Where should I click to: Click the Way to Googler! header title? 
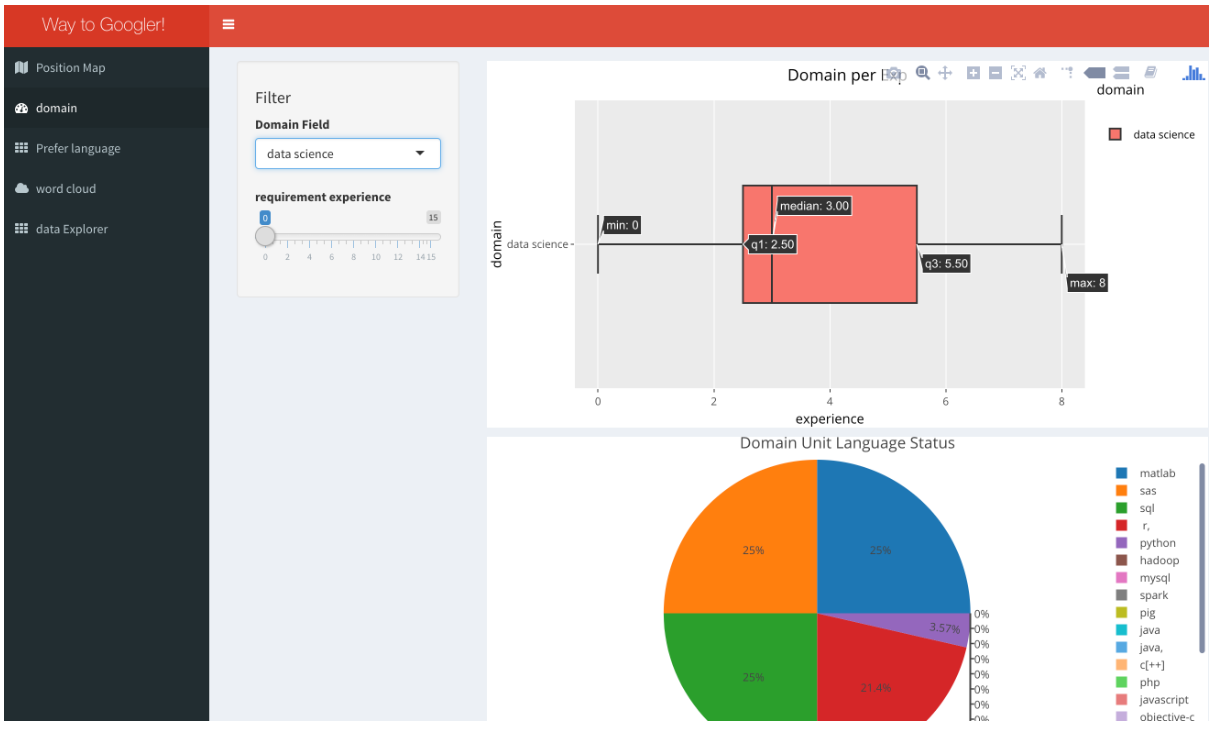(104, 25)
